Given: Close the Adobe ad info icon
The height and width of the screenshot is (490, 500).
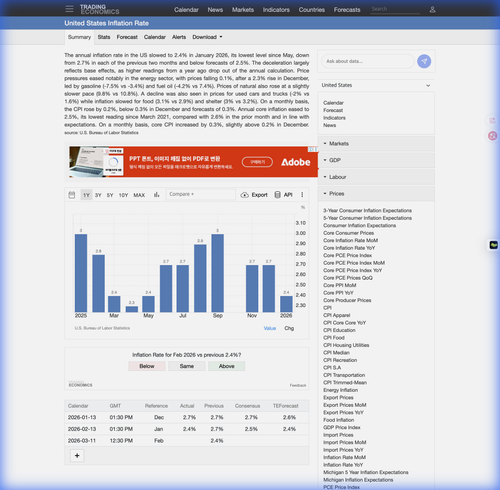Looking at the screenshot, I should coord(313,149).
